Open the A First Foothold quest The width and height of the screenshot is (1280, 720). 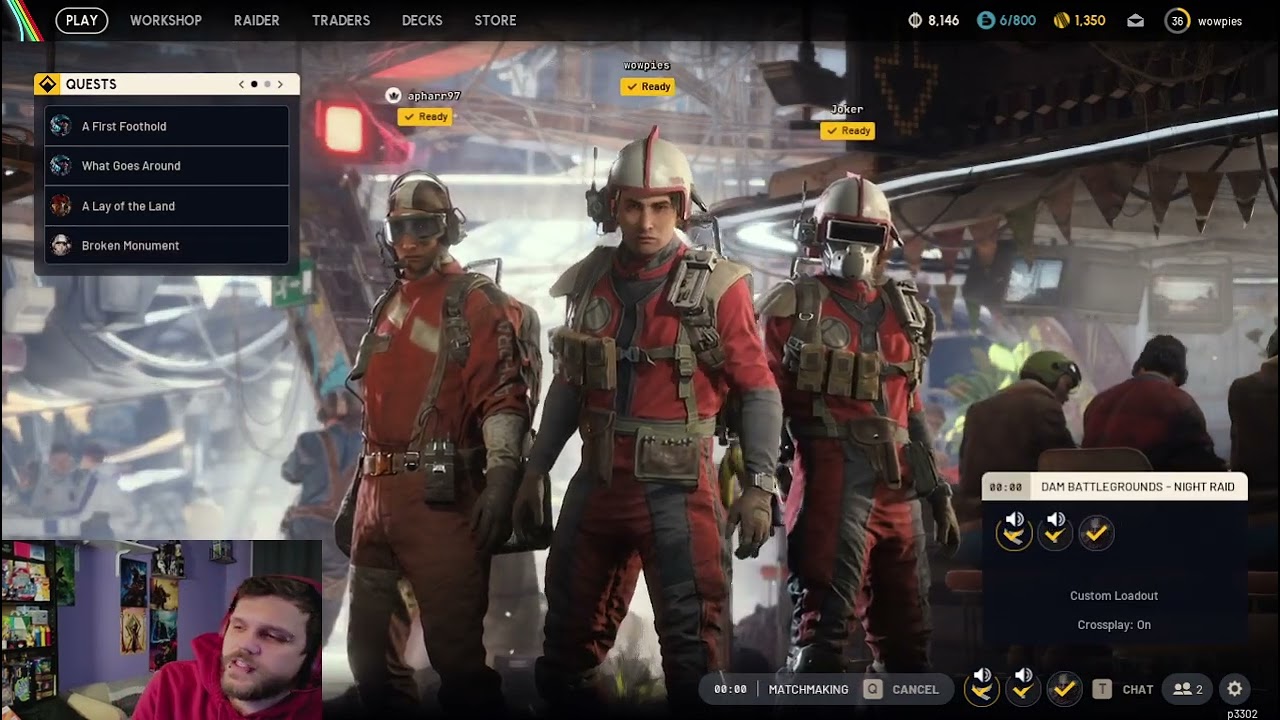click(x=166, y=126)
